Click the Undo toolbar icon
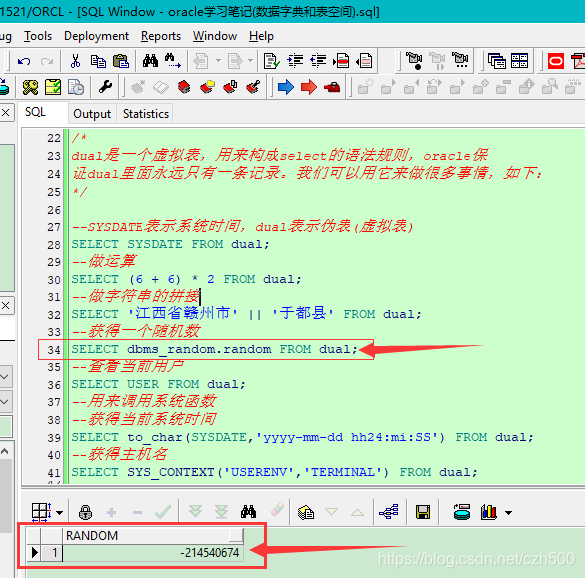The image size is (585, 578). [24, 61]
